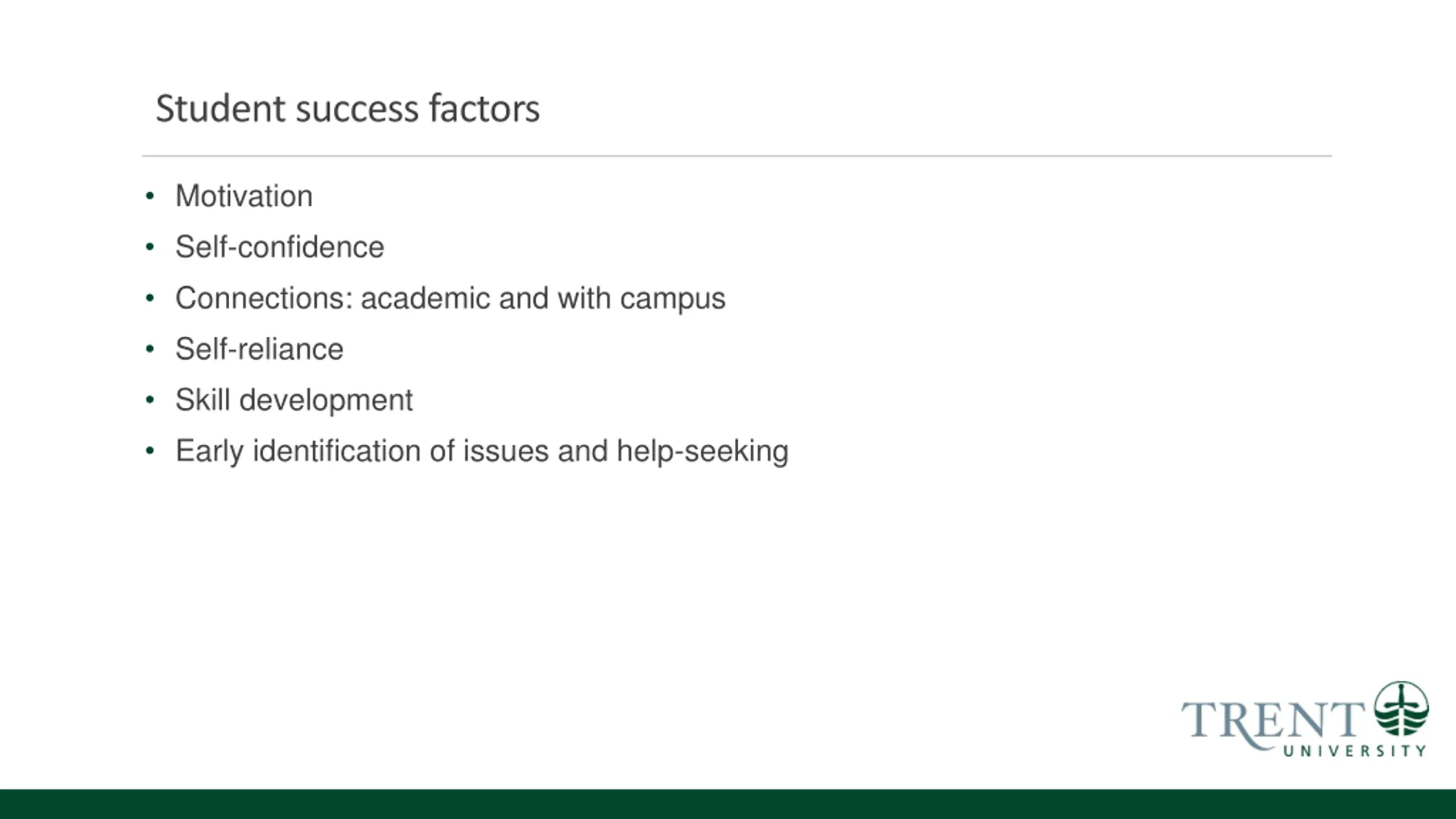Click the Motivation bullet item
The width and height of the screenshot is (1456, 819).
244,196
